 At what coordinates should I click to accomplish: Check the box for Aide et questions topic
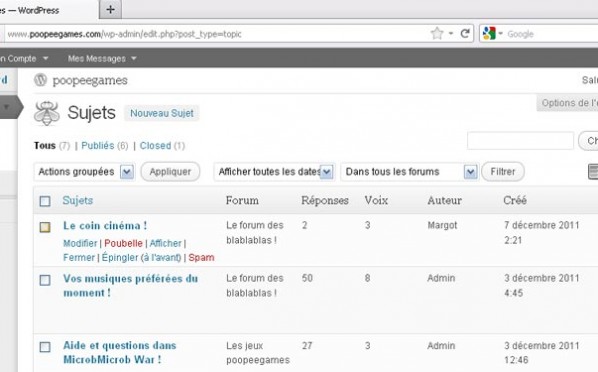tap(45, 347)
